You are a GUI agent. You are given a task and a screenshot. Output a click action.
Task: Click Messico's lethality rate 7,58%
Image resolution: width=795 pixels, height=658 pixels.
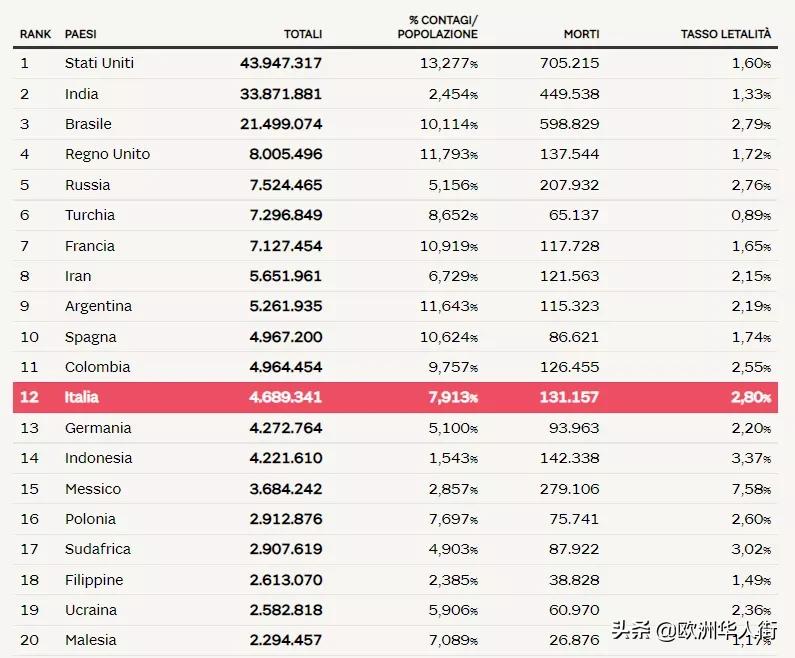751,489
